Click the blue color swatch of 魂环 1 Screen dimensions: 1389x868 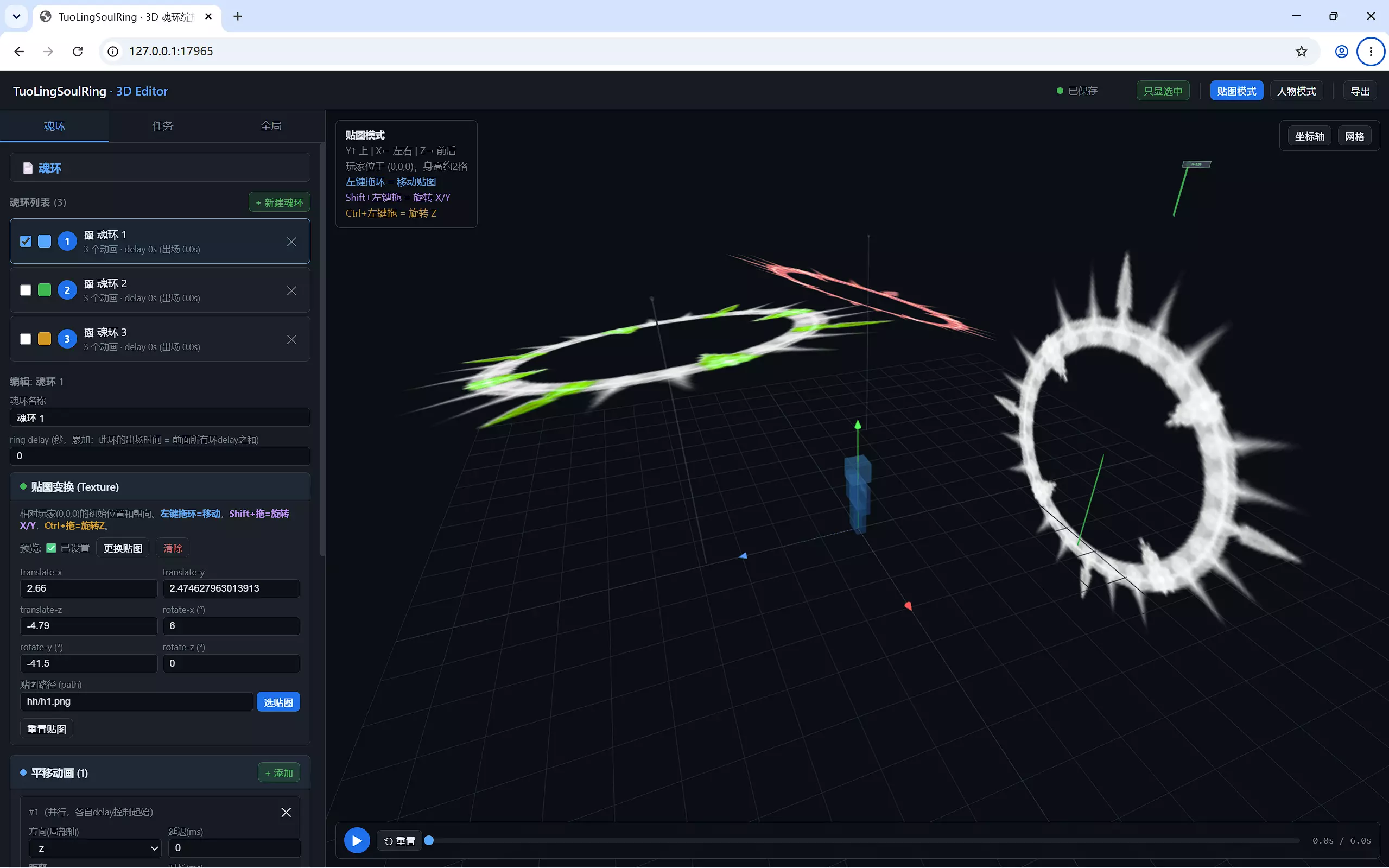44,241
